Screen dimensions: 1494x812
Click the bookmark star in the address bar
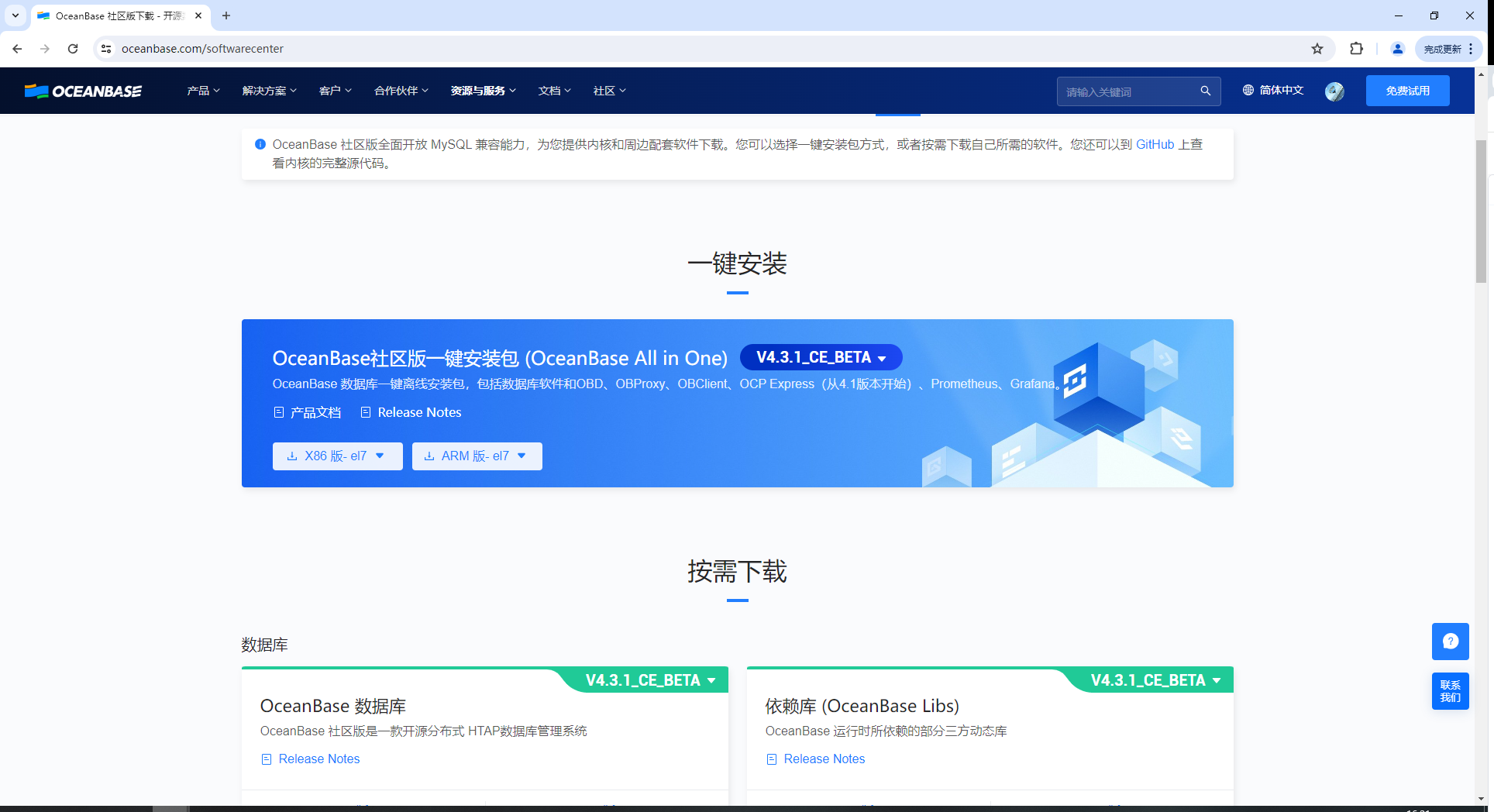pos(1317,48)
